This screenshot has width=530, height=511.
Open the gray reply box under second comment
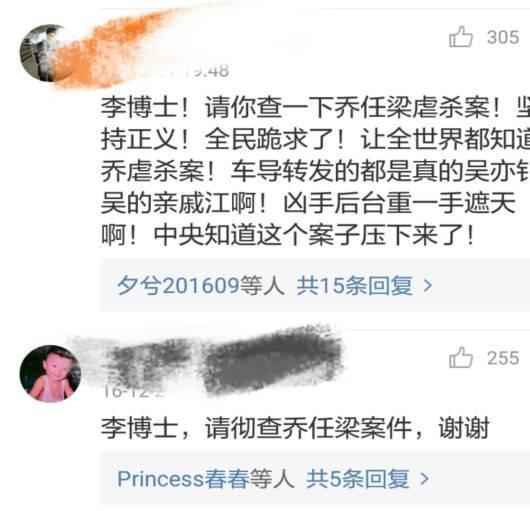click(x=315, y=479)
